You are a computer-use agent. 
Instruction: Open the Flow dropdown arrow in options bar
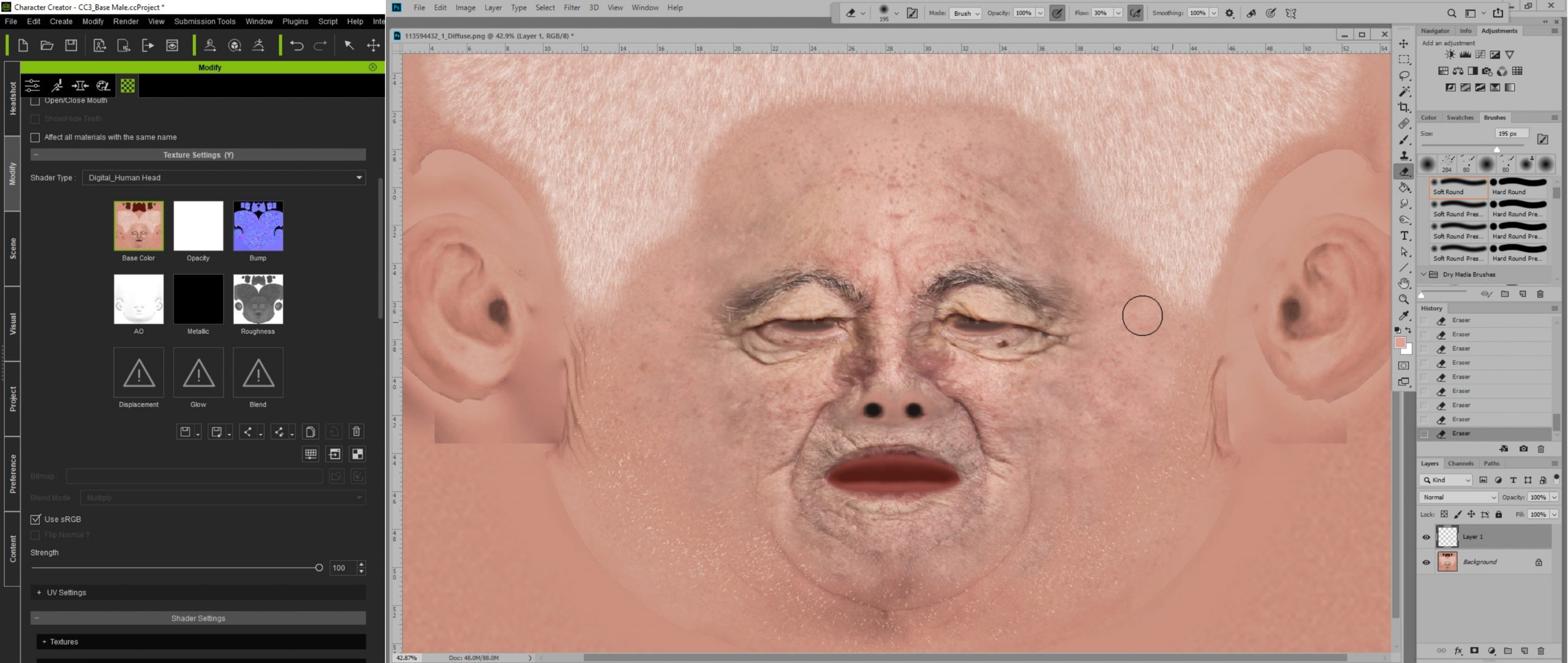(1118, 13)
